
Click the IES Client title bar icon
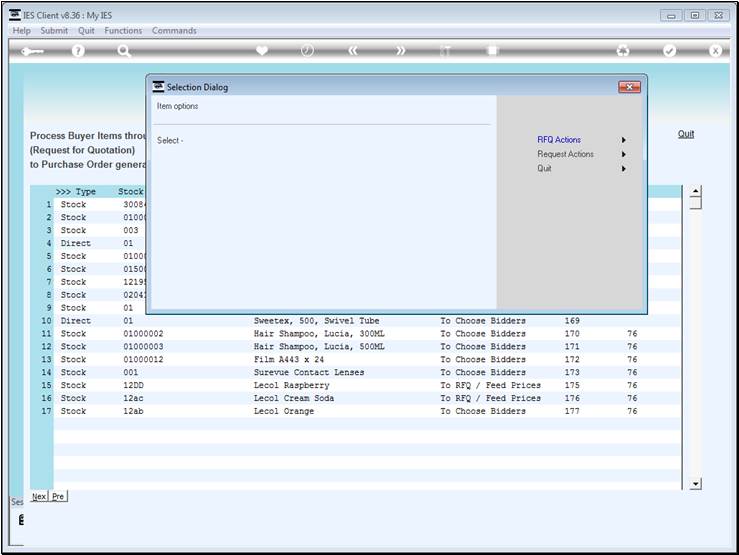point(15,15)
